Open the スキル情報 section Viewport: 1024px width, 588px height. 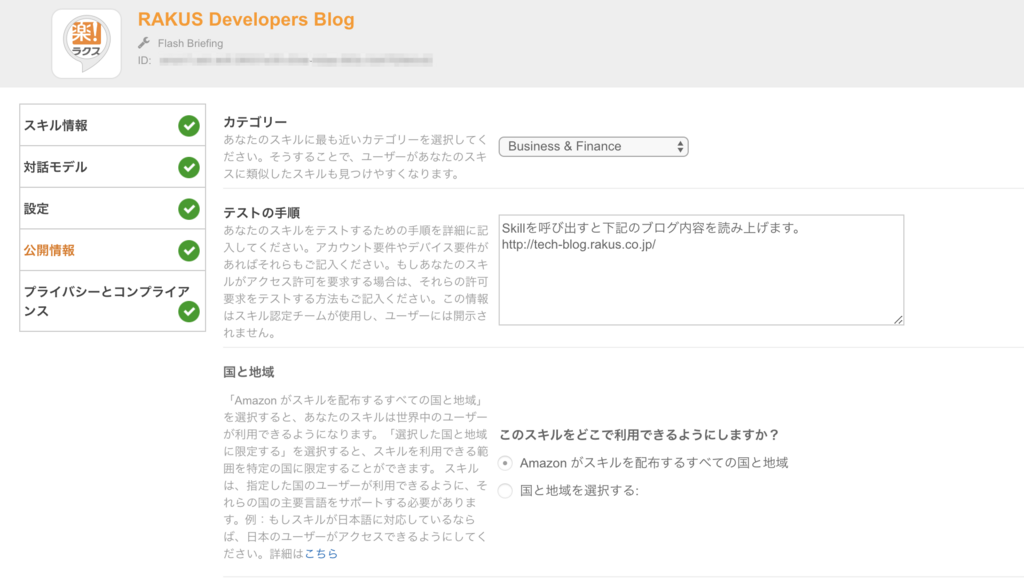coord(112,125)
